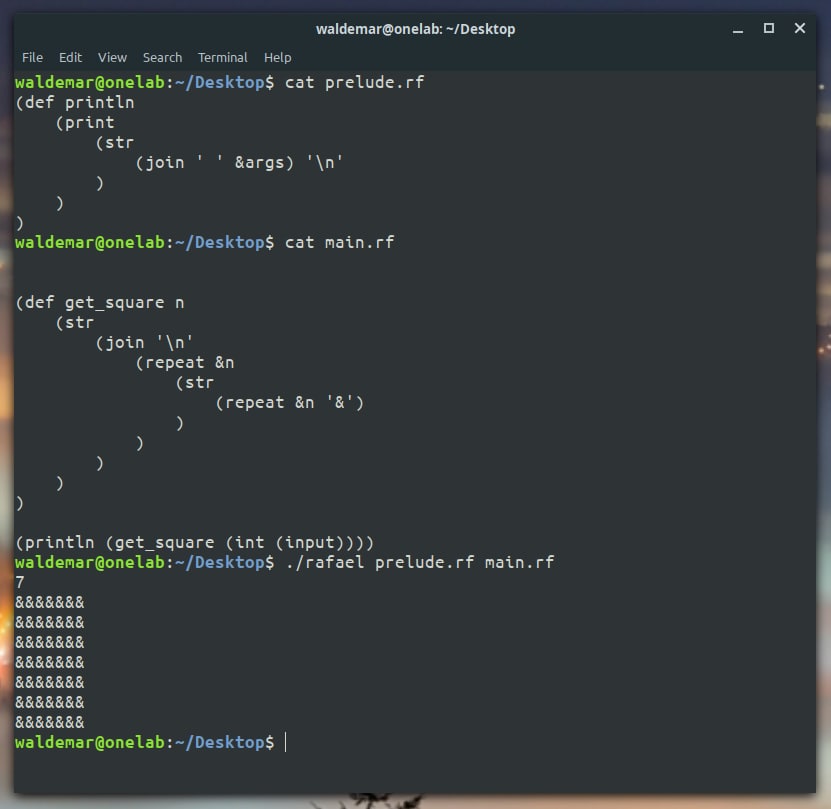Screen dimensions: 831x809
Task: Open the Terminal menu
Action: pos(223,57)
